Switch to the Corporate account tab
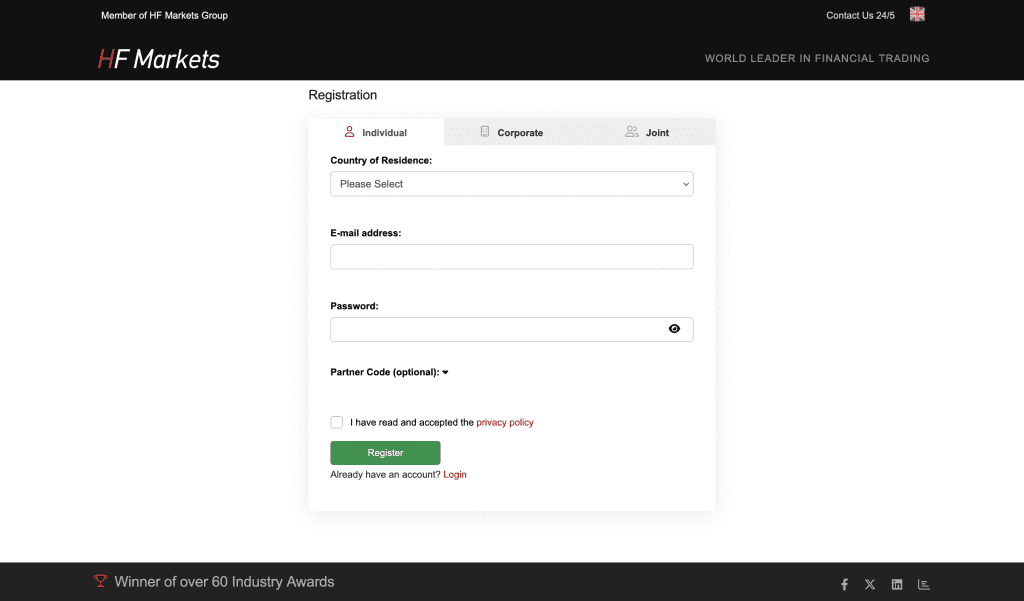Viewport: 1024px width, 601px height. point(511,132)
